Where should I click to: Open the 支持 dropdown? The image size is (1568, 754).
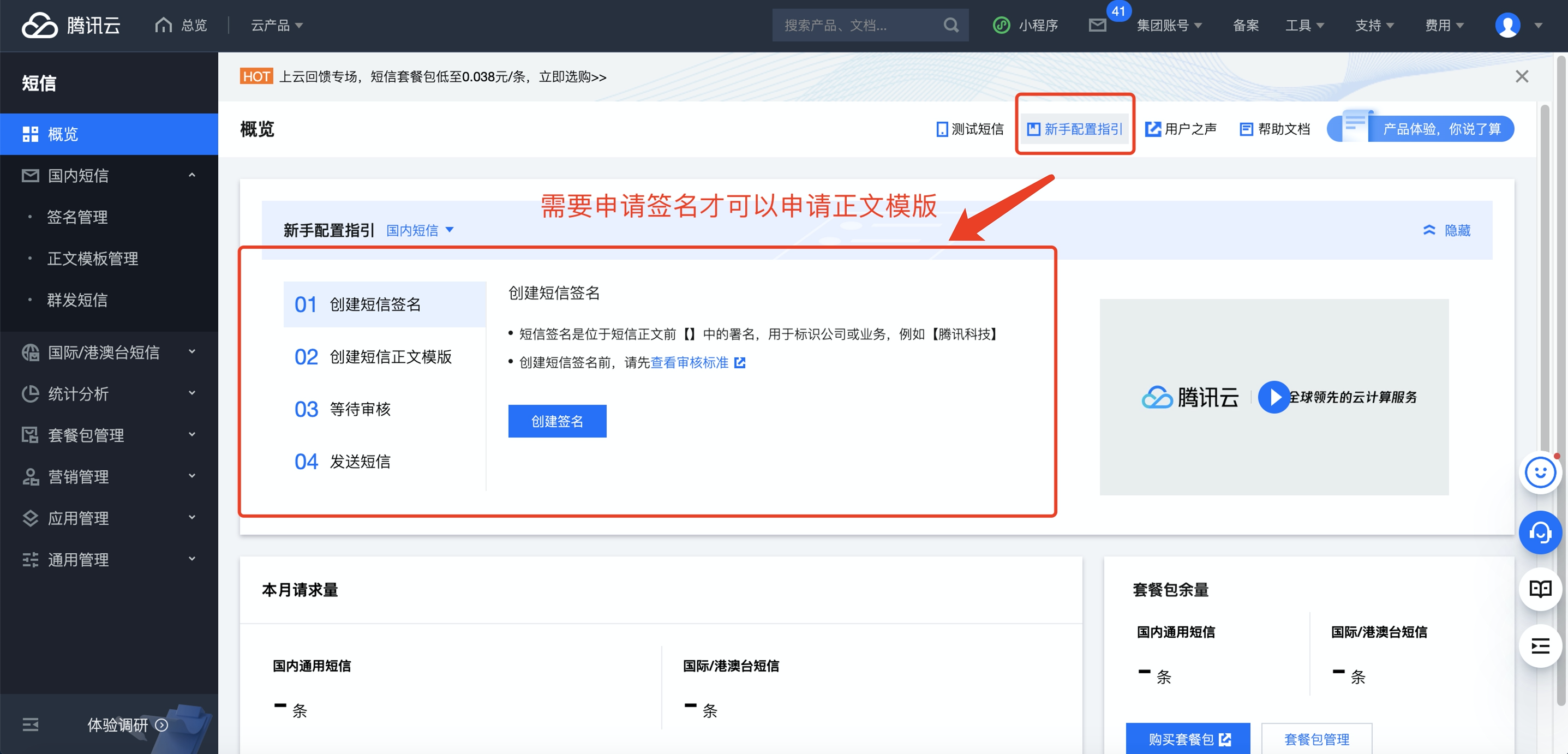point(1374,26)
